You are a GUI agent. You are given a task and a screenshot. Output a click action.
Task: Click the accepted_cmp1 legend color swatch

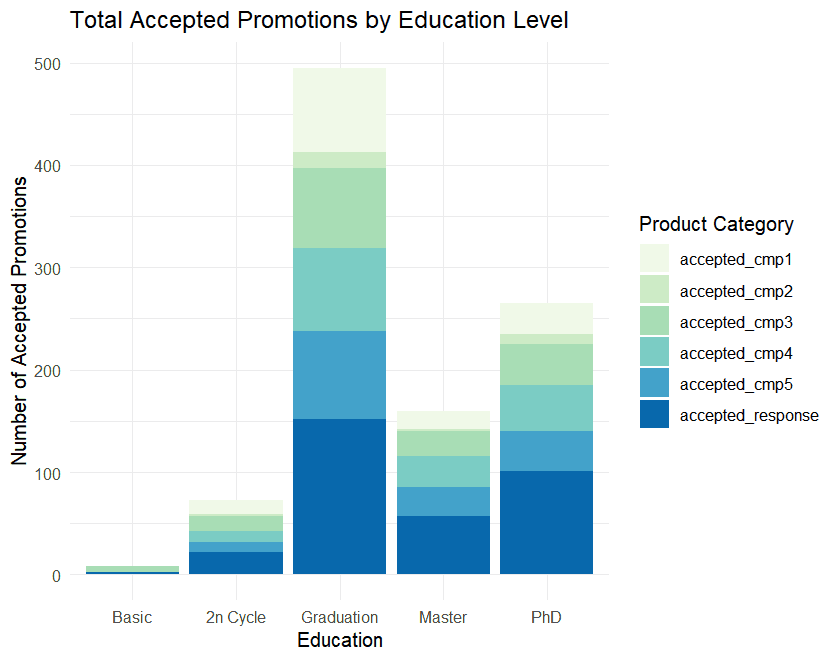pyautogui.click(x=654, y=259)
